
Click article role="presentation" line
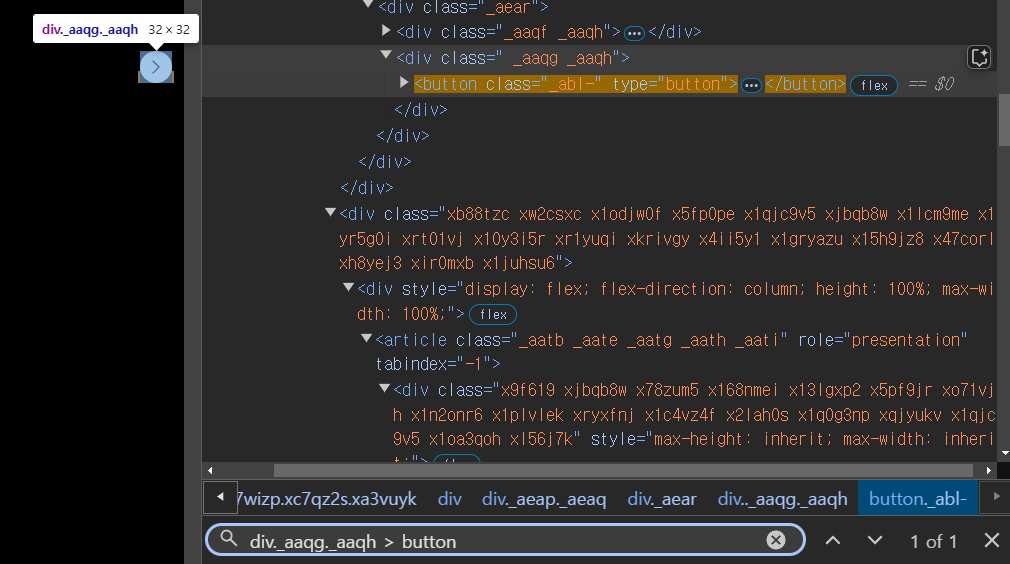pyautogui.click(x=671, y=340)
